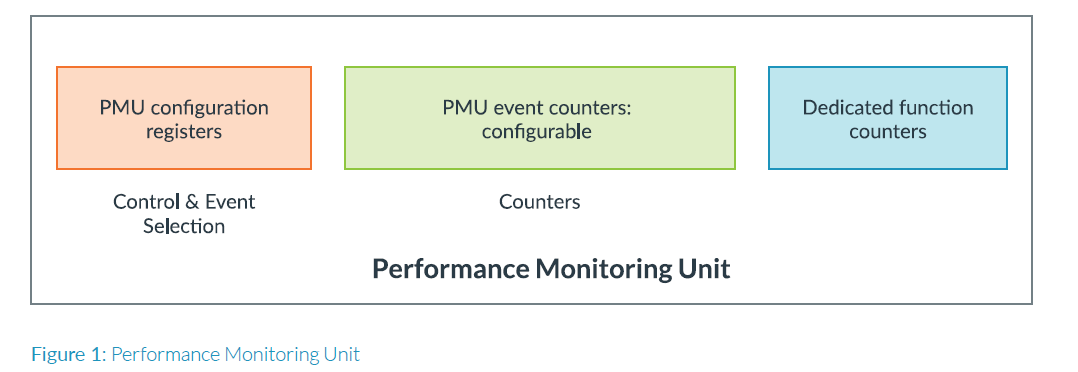Click the word 'registers' in orange box
1078x372 pixels.
pos(184,131)
